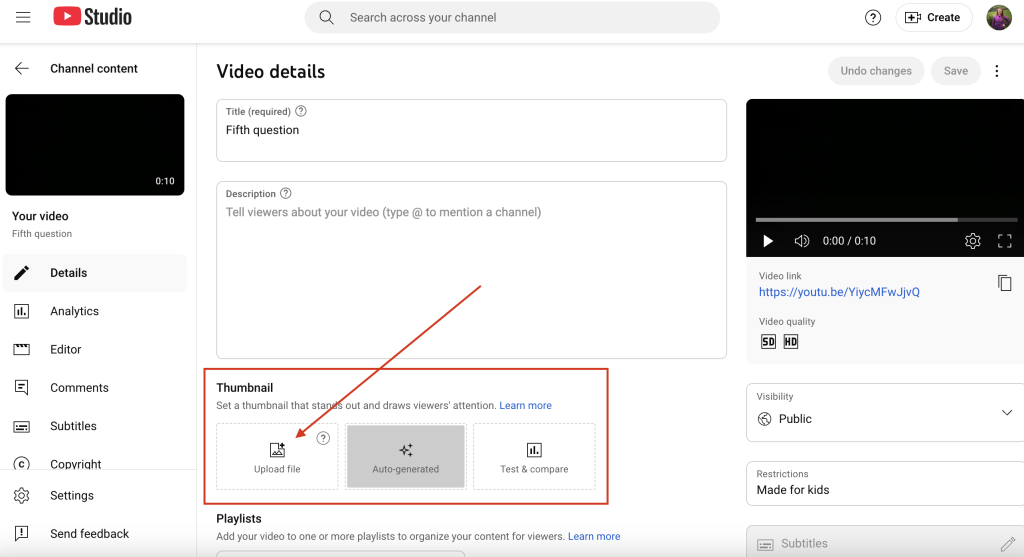Expand the Visibility dropdown

point(1005,413)
